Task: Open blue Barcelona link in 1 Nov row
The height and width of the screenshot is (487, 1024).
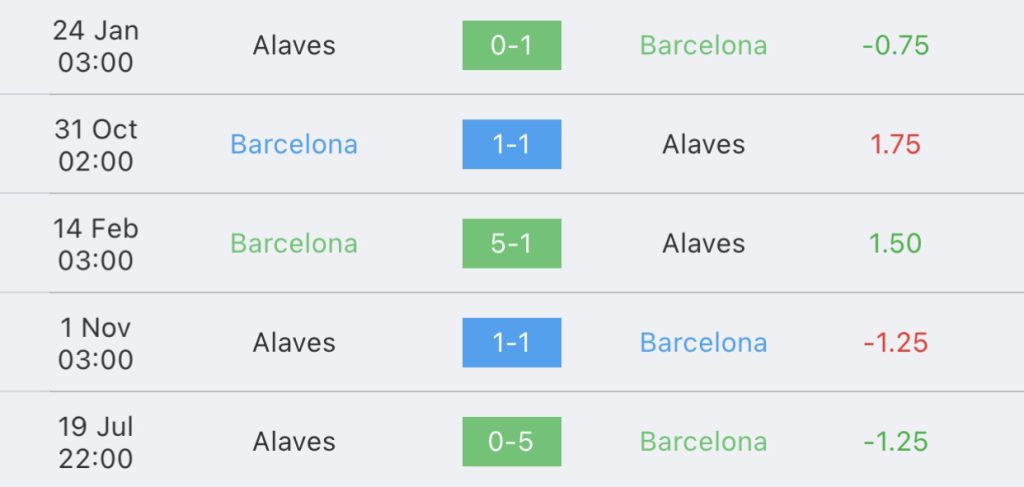Action: click(x=703, y=343)
